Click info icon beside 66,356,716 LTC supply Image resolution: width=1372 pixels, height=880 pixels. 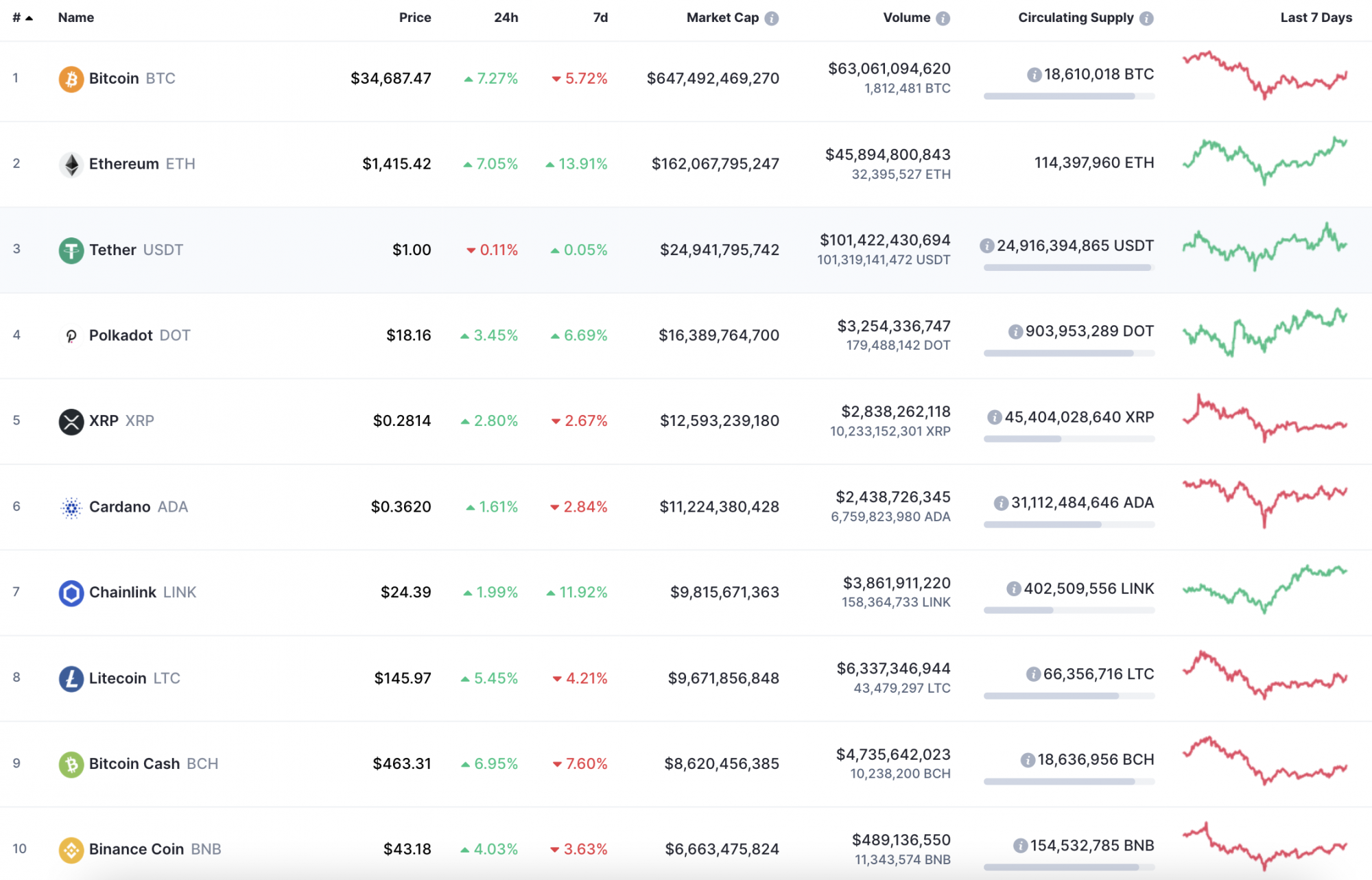(x=1033, y=674)
